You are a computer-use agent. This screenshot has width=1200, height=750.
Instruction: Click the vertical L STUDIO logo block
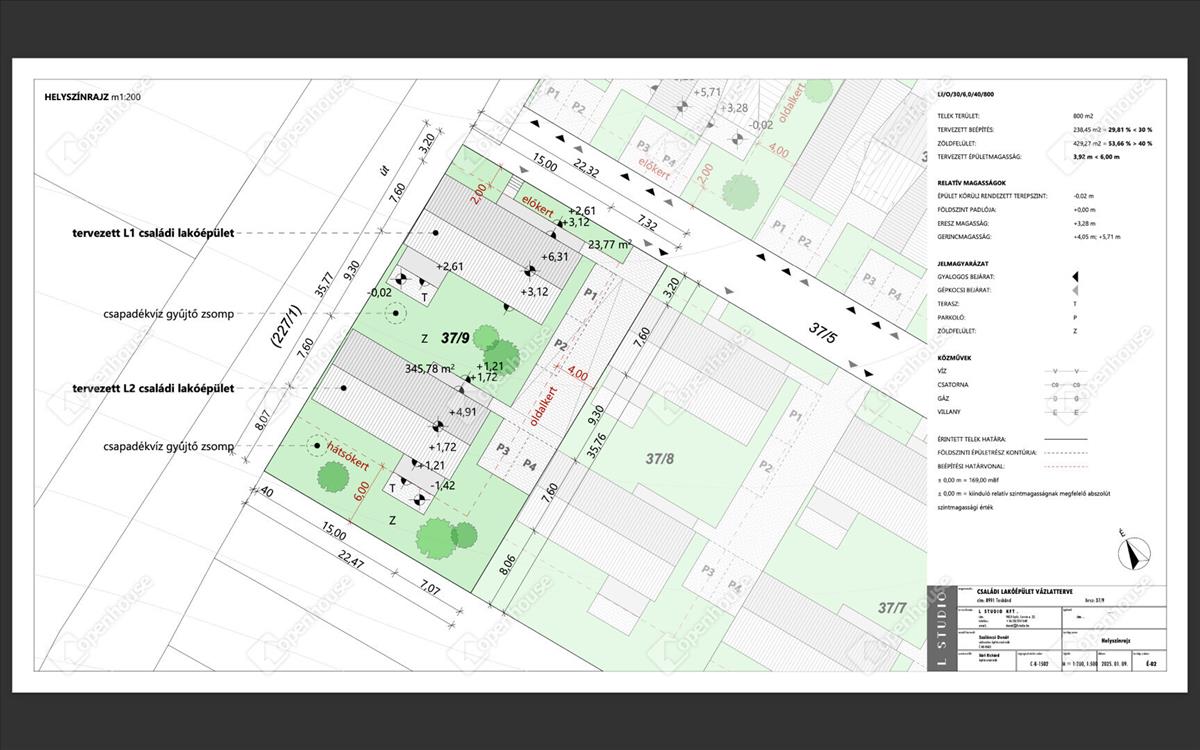[942, 626]
